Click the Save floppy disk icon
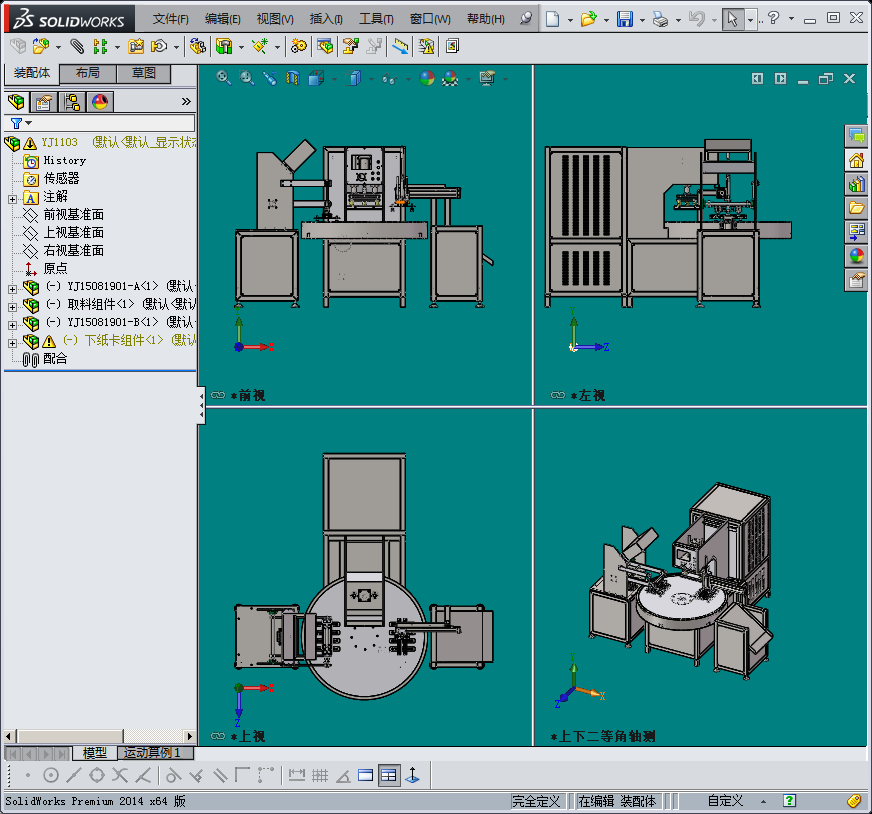Screen dimensions: 872x814 624,19
